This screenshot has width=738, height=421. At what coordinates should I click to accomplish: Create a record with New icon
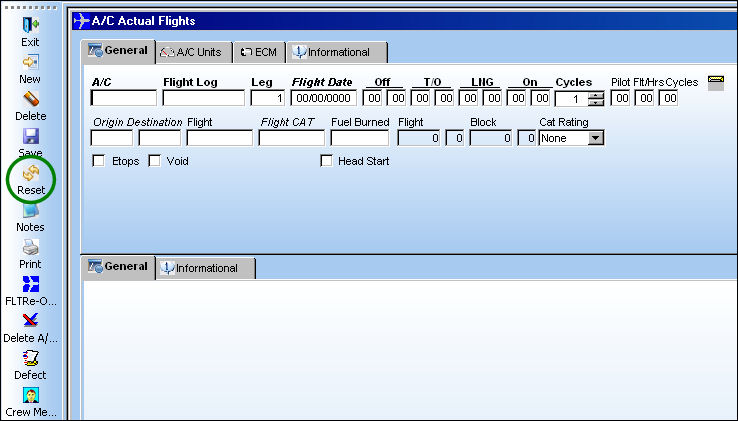[x=31, y=62]
